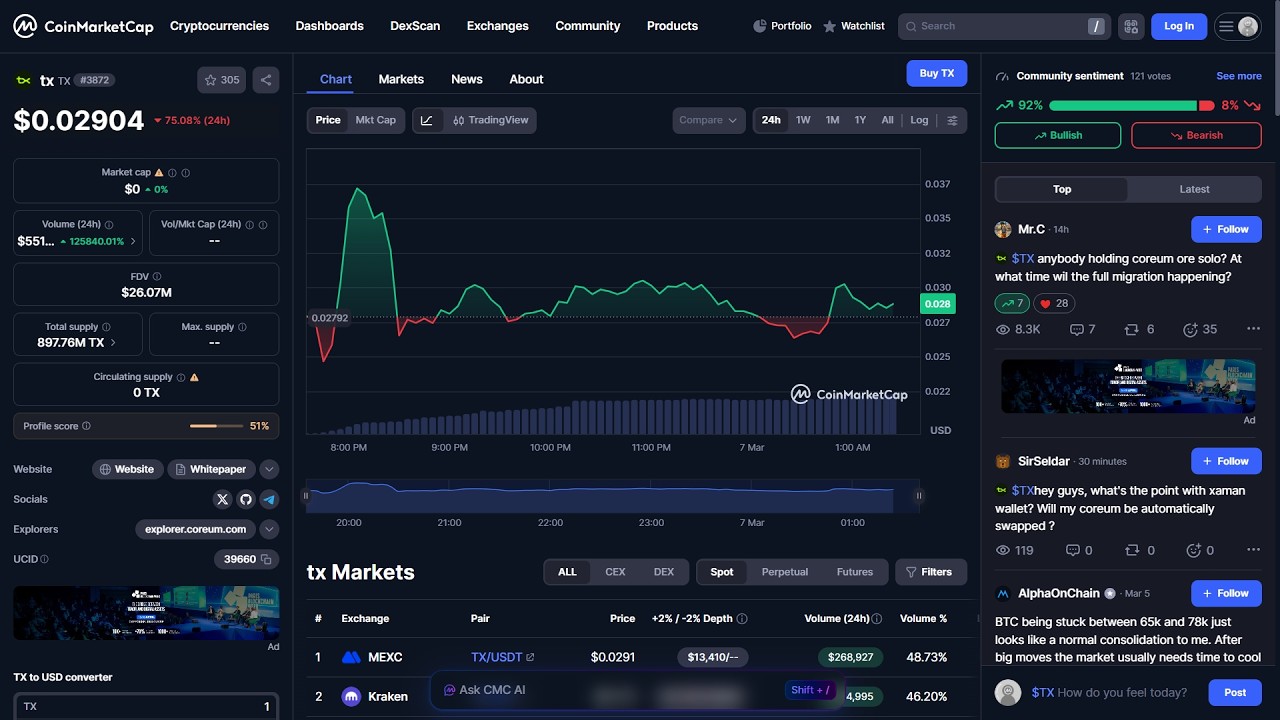This screenshot has width=1280, height=720.
Task: Switch to the Markets tab
Action: point(401,79)
